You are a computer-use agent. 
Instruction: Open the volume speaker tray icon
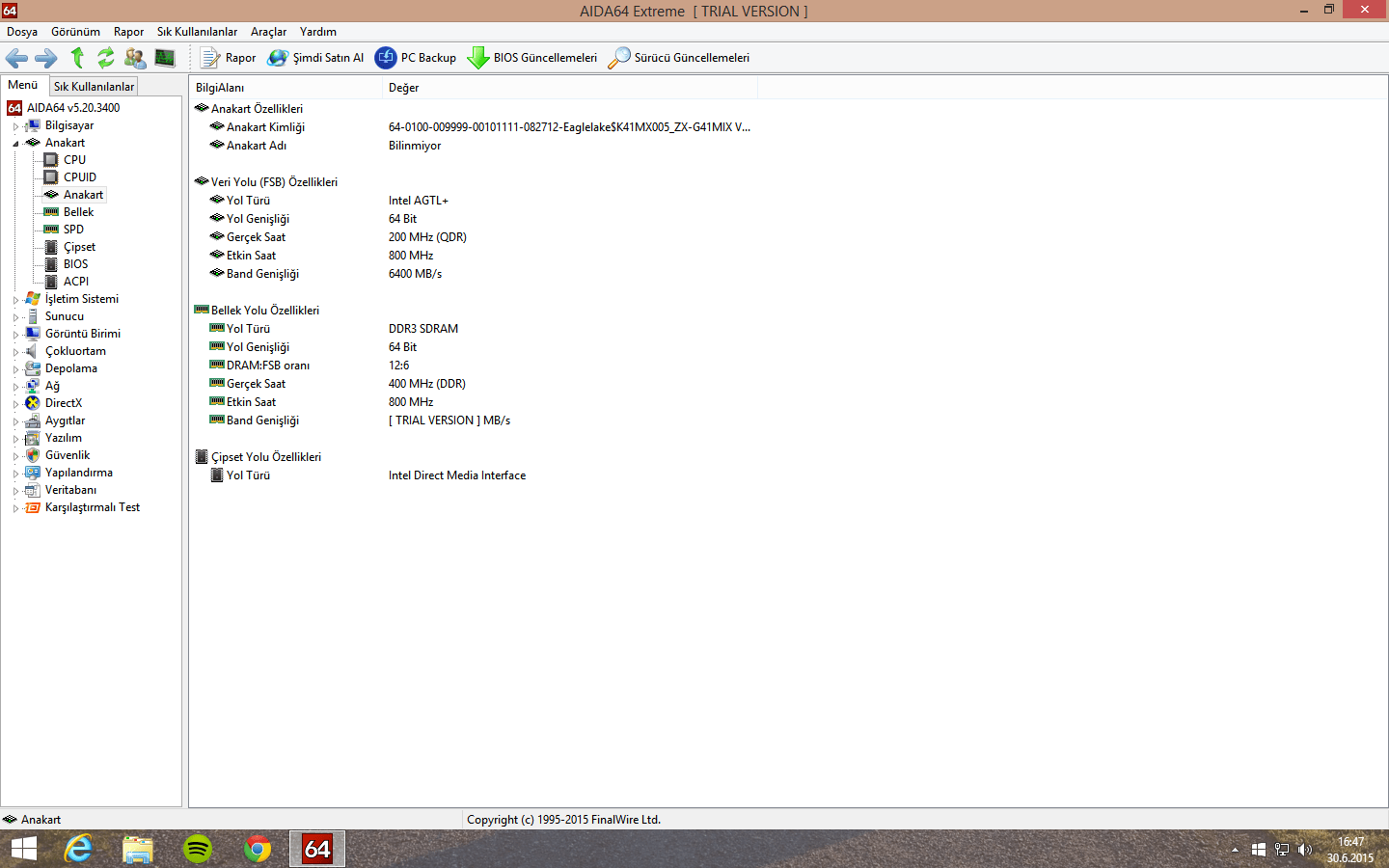tap(1305, 850)
